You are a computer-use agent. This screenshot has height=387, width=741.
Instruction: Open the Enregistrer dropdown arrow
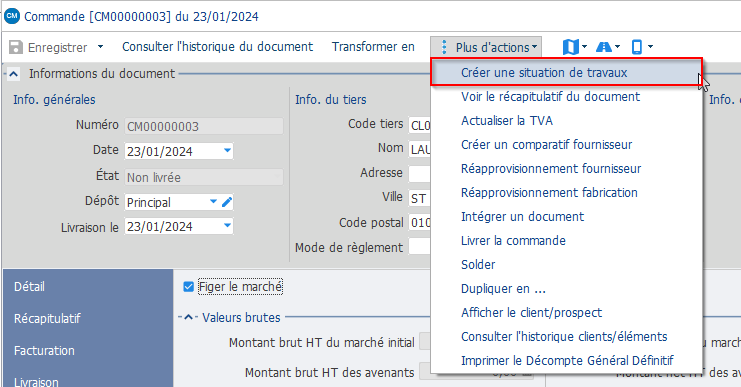click(100, 47)
